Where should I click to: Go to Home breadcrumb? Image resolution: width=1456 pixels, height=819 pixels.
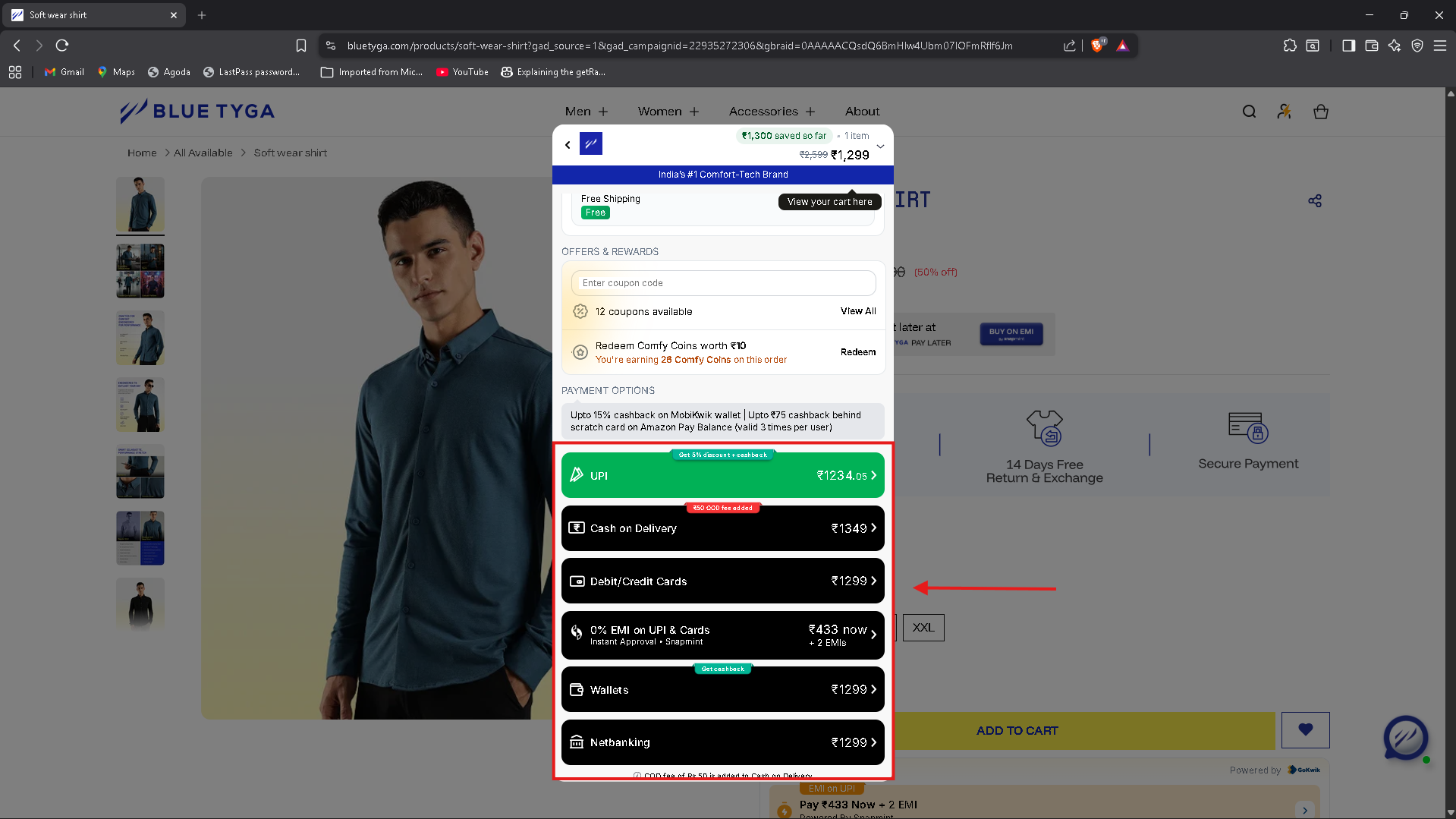pyautogui.click(x=142, y=153)
